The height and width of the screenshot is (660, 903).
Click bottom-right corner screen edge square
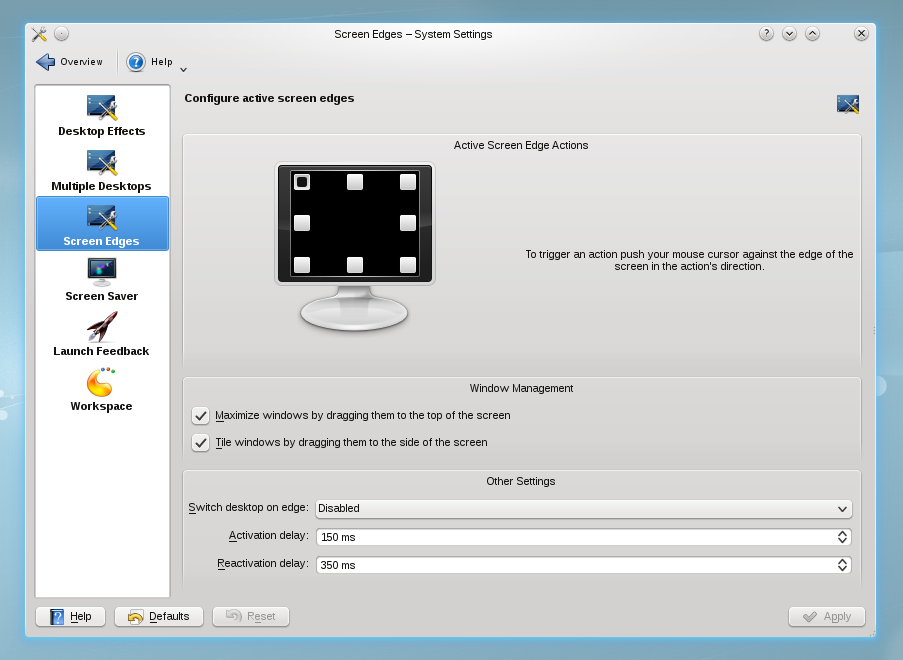(407, 265)
